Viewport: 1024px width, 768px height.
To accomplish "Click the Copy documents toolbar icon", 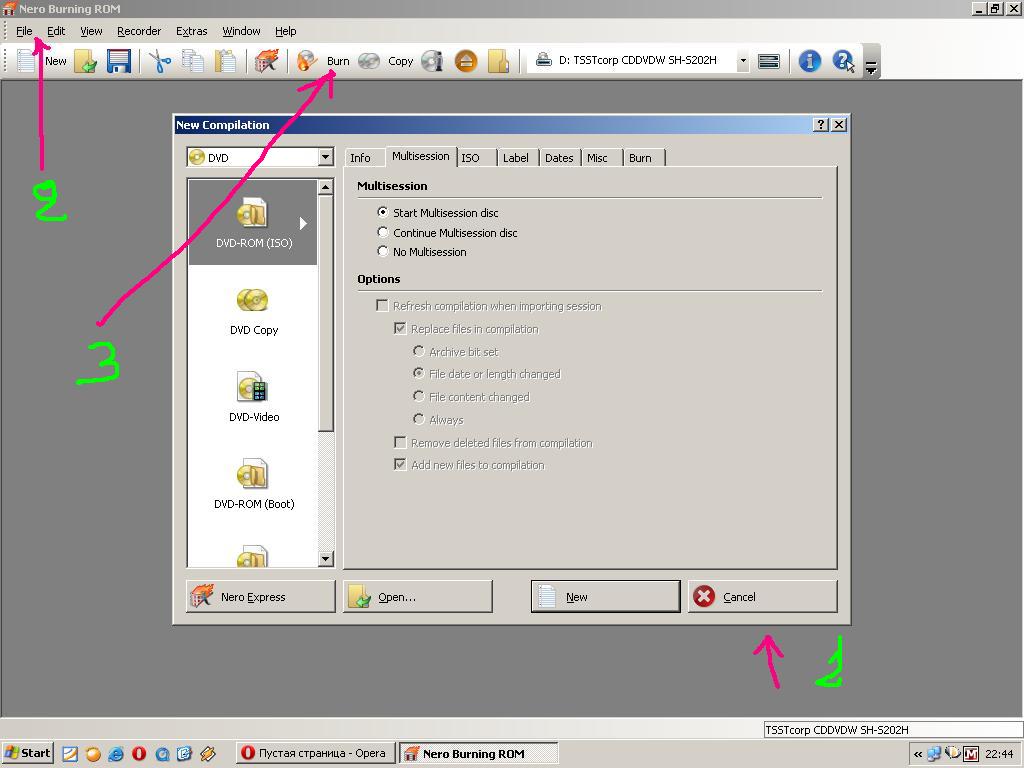I will (193, 61).
